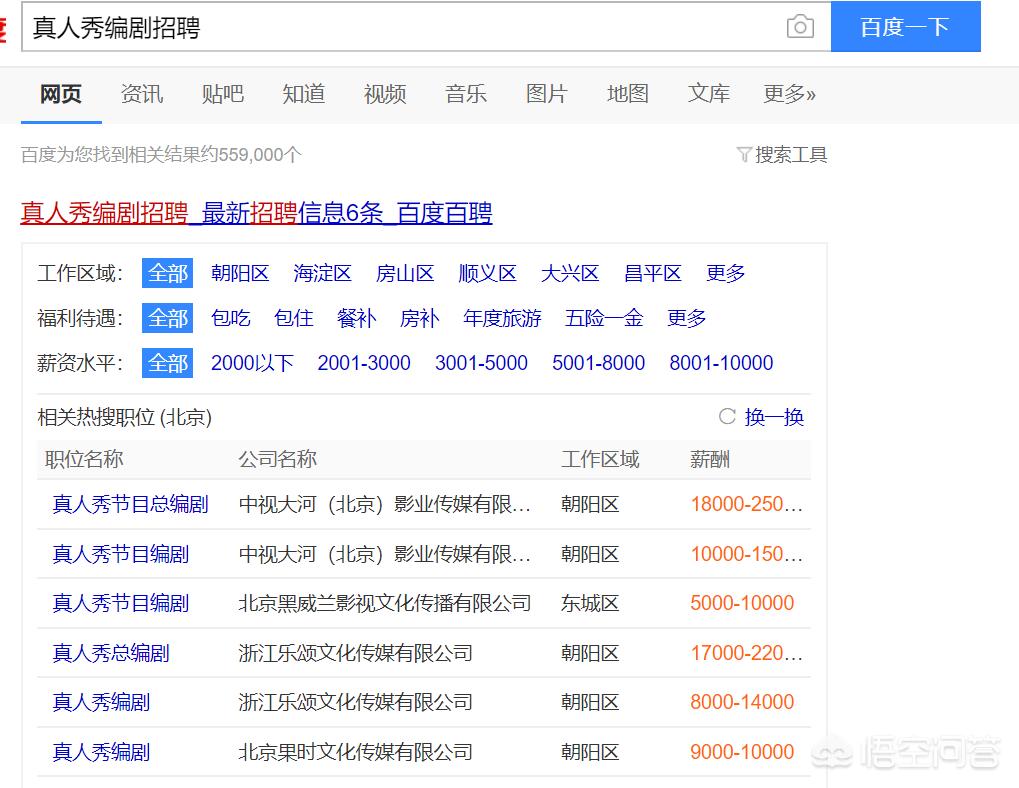1019x788 pixels.
Task: Click the camera image-search icon
Action: pos(800,27)
